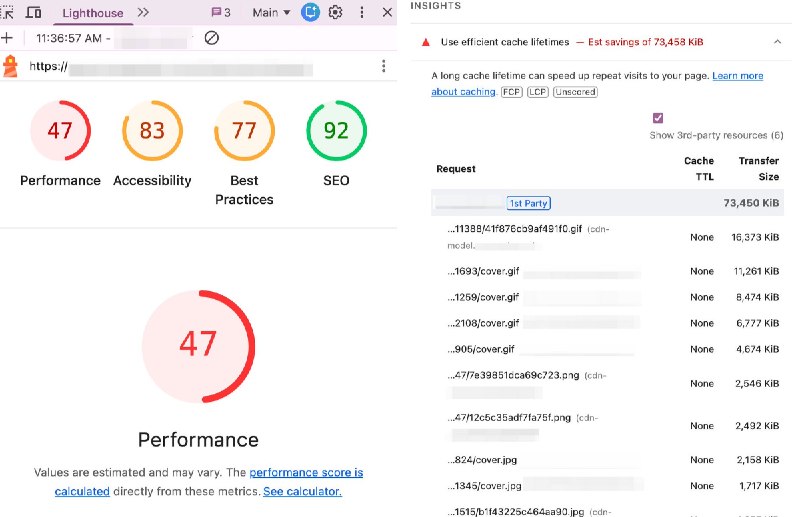Open the 3 issues message counter

(x=221, y=13)
